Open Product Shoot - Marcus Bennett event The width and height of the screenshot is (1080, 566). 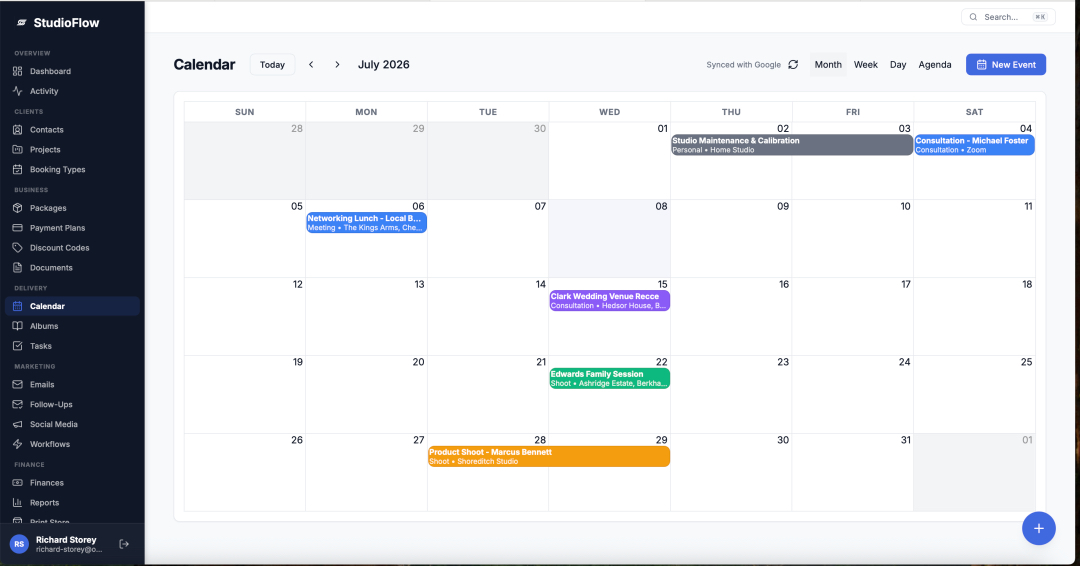coord(549,456)
